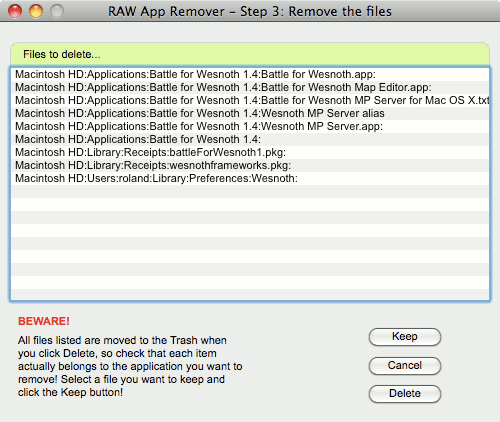Select the Battle for Wesnoth 1.4 folder row
The image size is (500, 422).
pos(250,139)
